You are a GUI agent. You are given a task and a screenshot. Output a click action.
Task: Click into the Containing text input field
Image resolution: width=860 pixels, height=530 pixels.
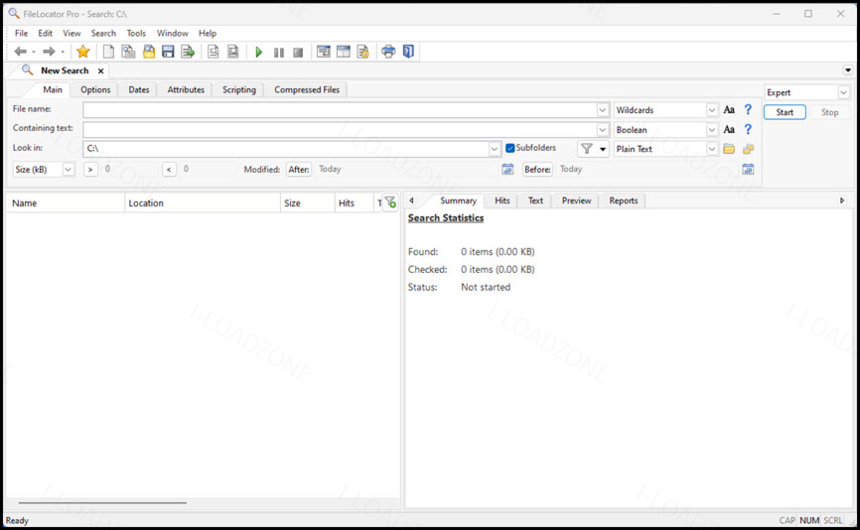[340, 130]
